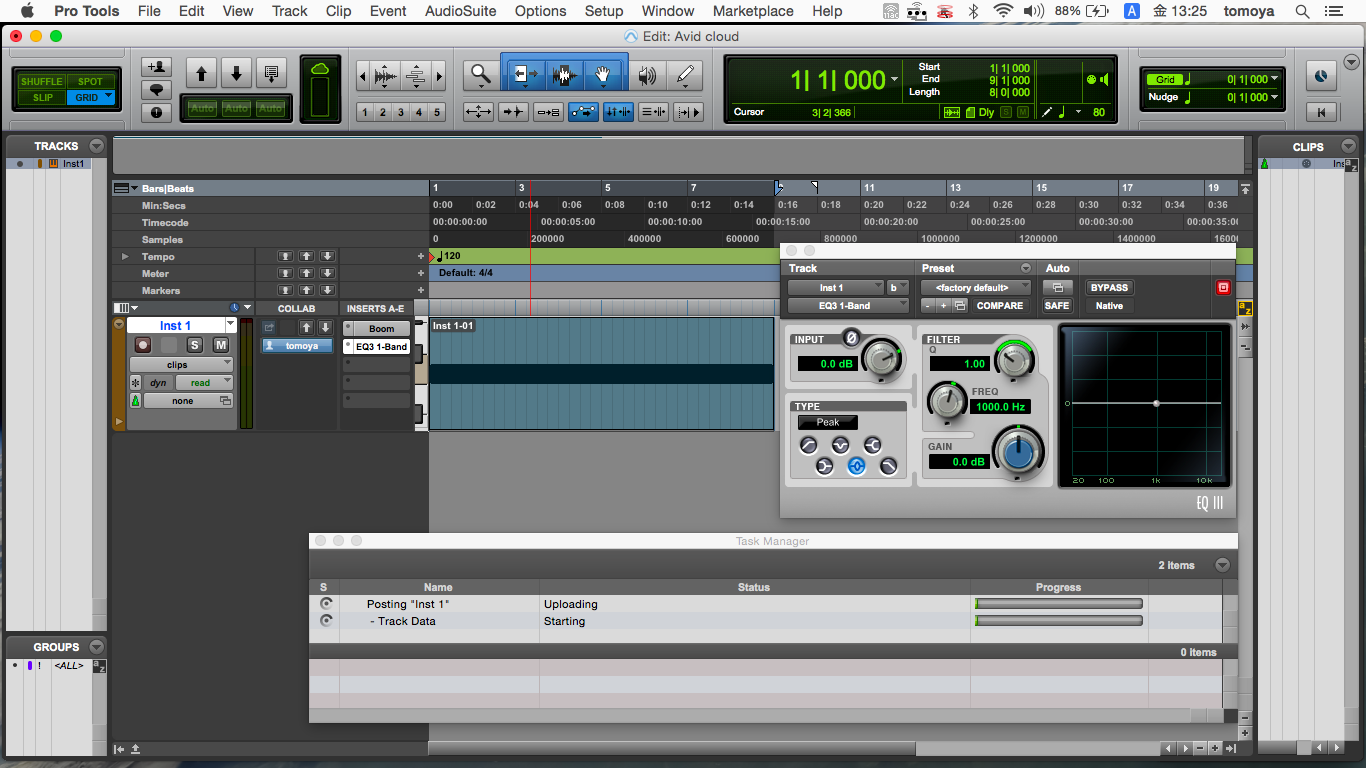The height and width of the screenshot is (768, 1366).
Task: Select the Zoomer magnifier tool
Action: click(481, 75)
